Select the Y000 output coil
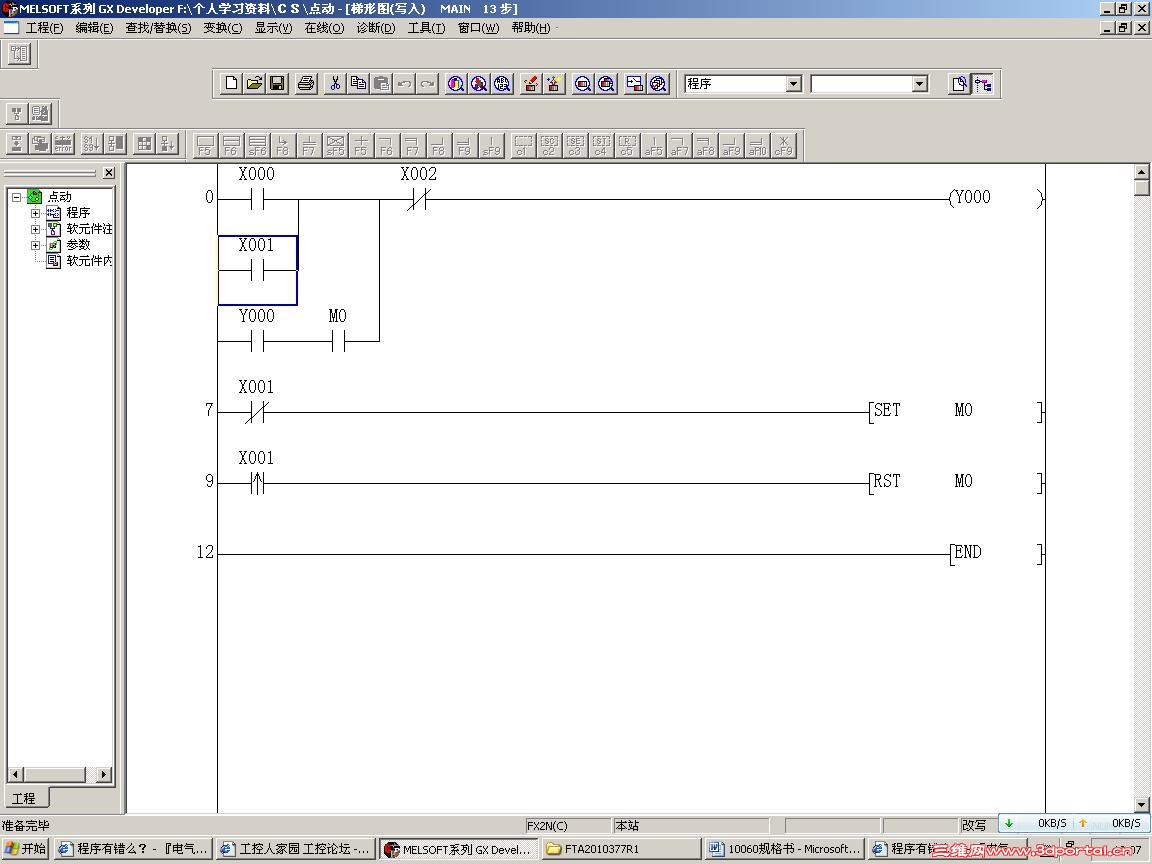This screenshot has width=1152, height=864. (996, 198)
